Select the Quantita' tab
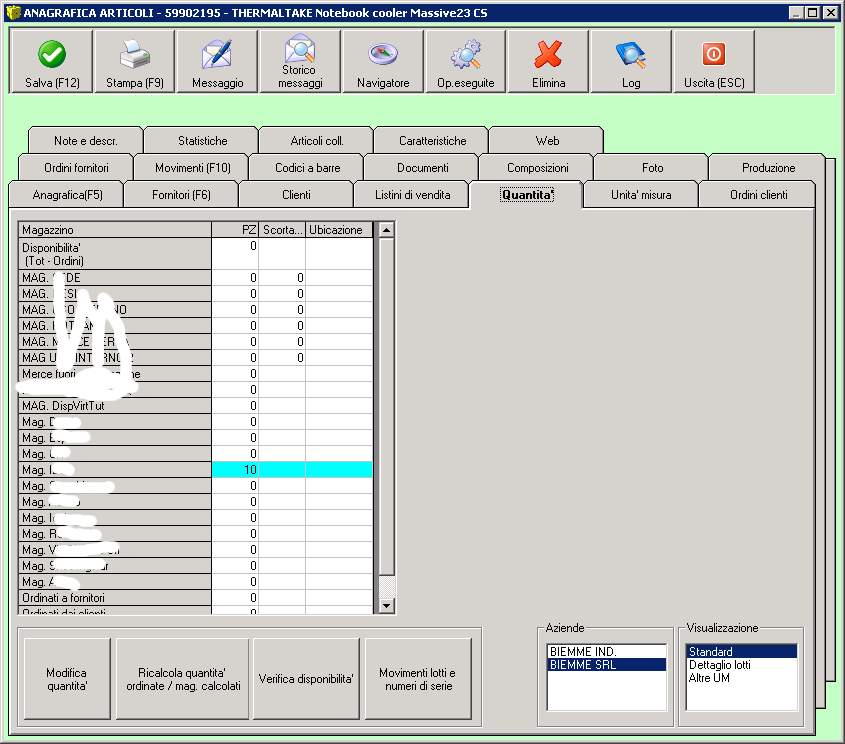Image resolution: width=845 pixels, height=744 pixels. (527, 194)
